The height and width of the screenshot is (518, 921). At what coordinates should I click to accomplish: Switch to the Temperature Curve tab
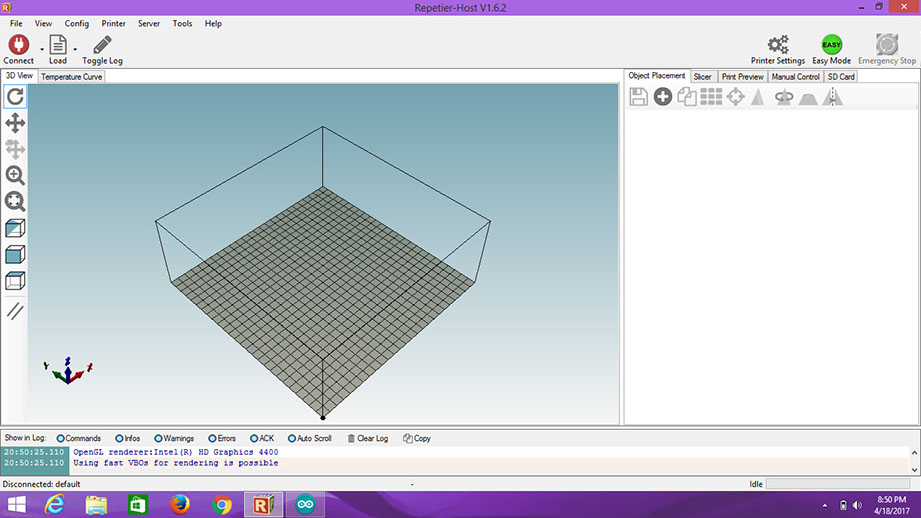pos(72,77)
